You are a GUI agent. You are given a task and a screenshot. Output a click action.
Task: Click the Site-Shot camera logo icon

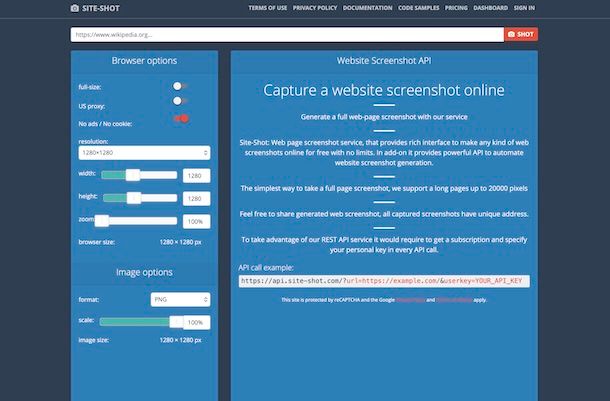(x=75, y=8)
